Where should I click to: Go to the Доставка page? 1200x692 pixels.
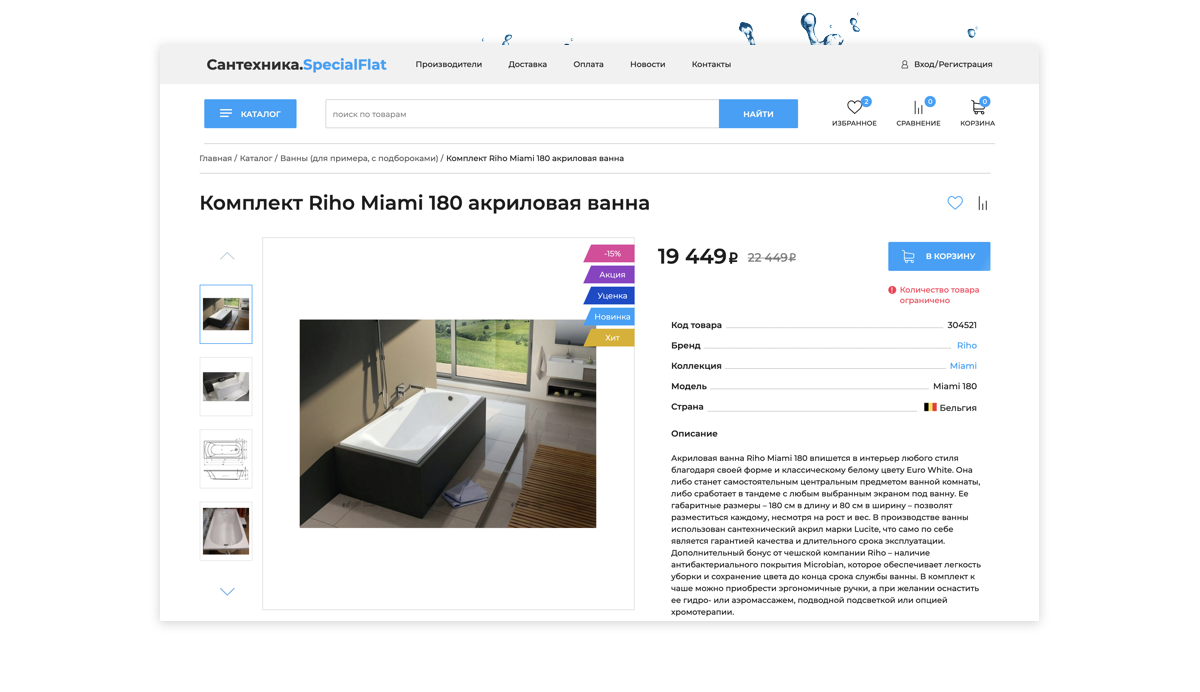pos(527,64)
